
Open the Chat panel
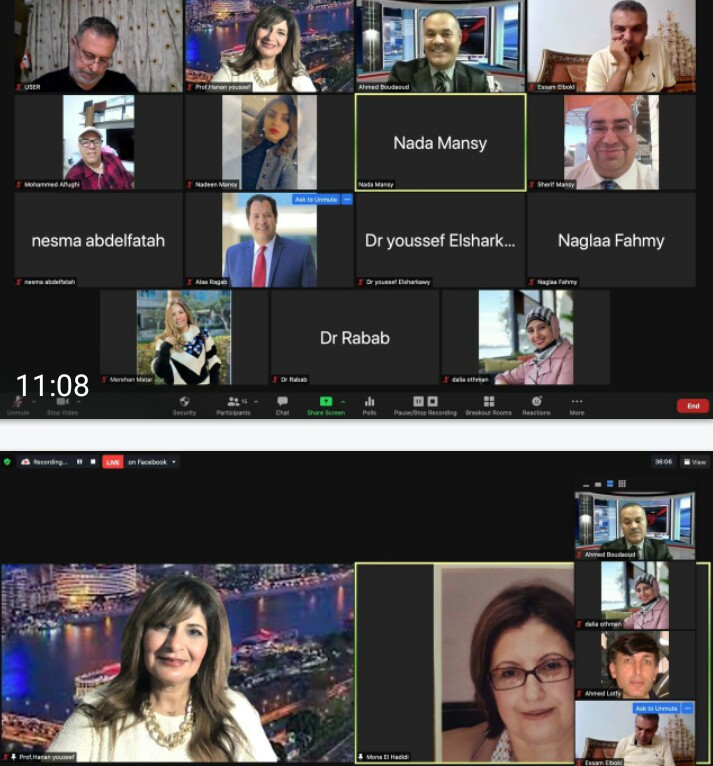[x=282, y=403]
